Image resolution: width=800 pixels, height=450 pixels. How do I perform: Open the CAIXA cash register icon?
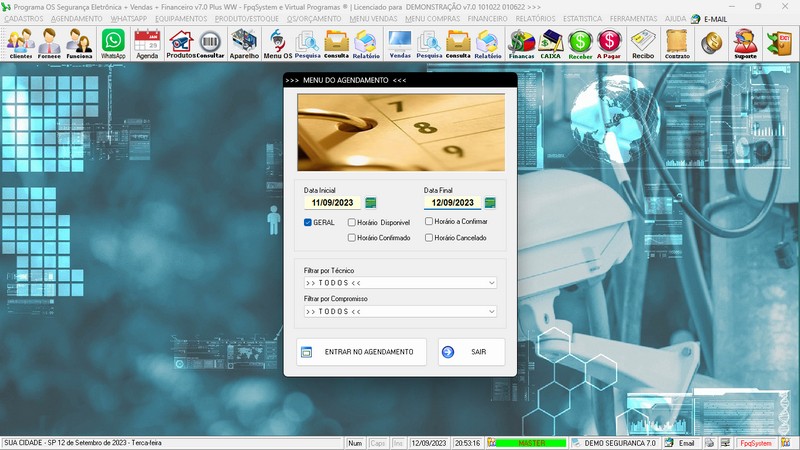tap(550, 43)
